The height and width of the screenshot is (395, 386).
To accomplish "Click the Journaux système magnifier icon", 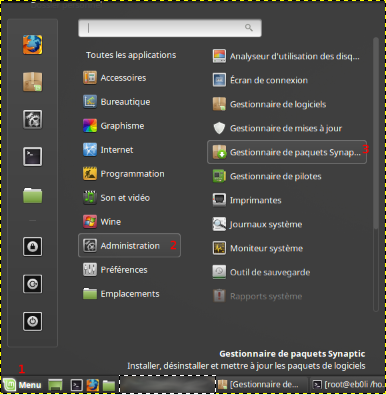I will coord(219,224).
